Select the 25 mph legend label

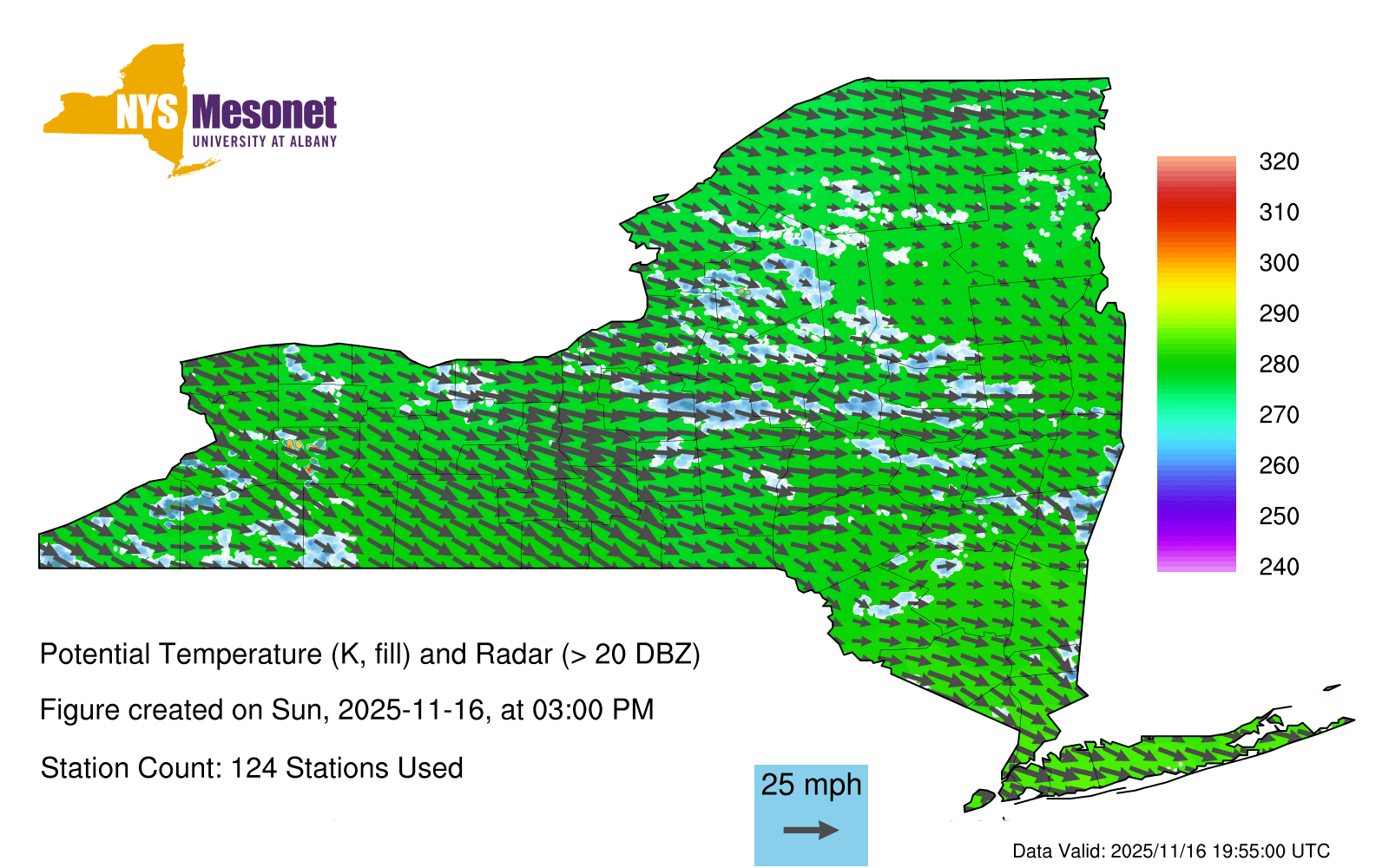pyautogui.click(x=811, y=785)
